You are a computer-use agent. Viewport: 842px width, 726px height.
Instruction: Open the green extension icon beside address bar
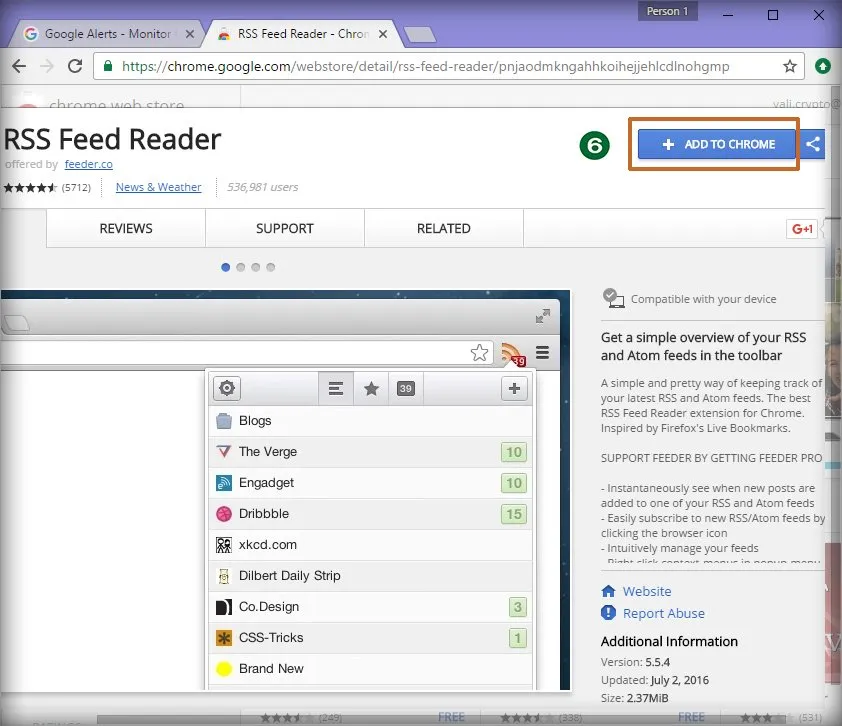(x=823, y=66)
